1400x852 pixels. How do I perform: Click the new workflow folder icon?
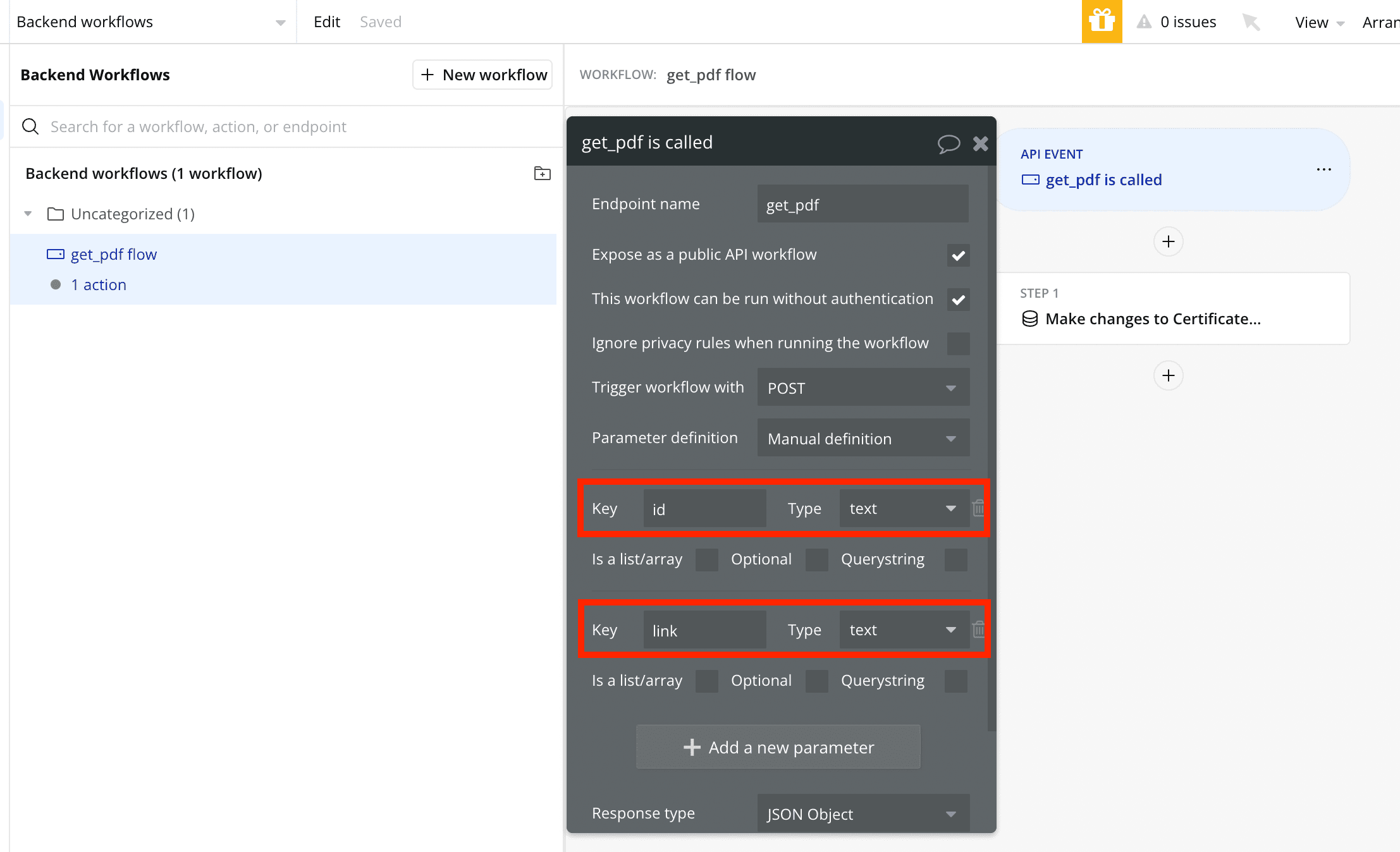click(x=542, y=173)
